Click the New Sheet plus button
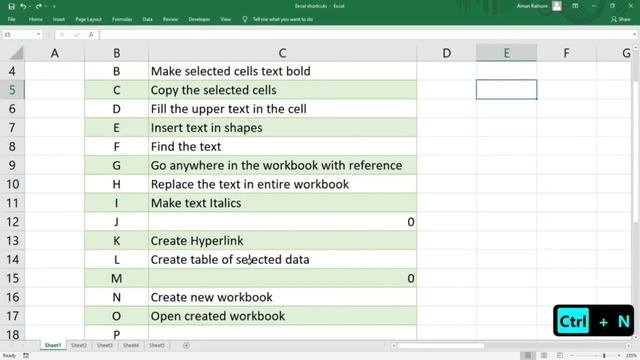 (x=186, y=346)
